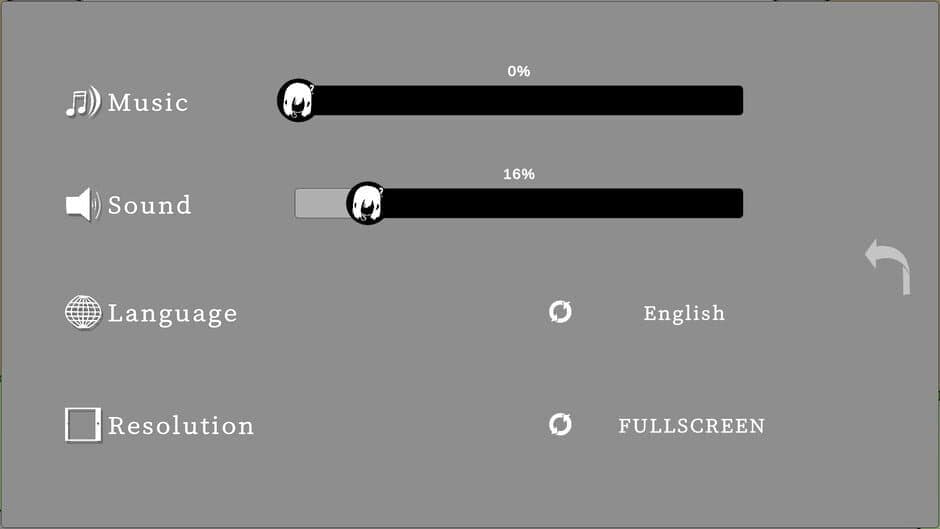
Task: Click the Language label text
Action: point(172,314)
